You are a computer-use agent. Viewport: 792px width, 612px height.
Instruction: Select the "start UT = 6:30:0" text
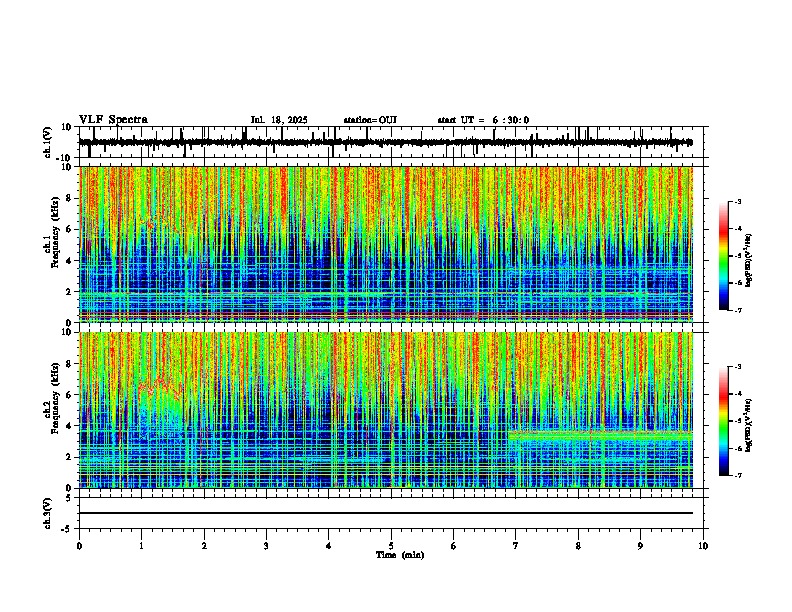click(483, 120)
